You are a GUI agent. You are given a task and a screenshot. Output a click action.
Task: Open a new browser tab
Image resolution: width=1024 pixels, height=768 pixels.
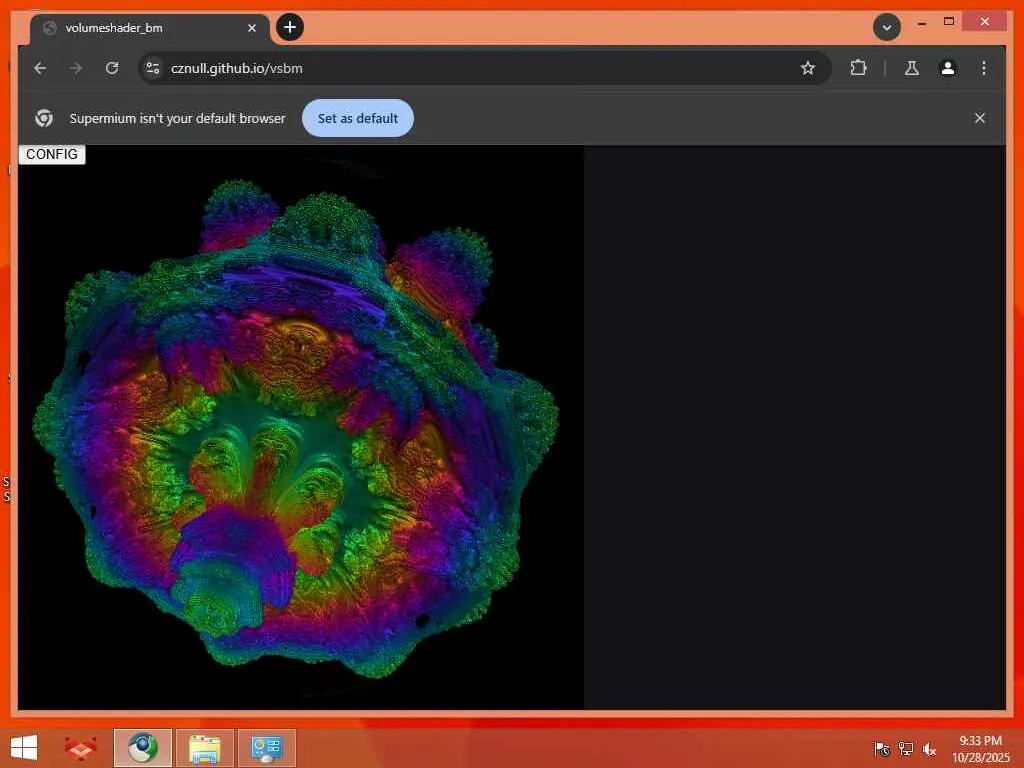tap(290, 27)
